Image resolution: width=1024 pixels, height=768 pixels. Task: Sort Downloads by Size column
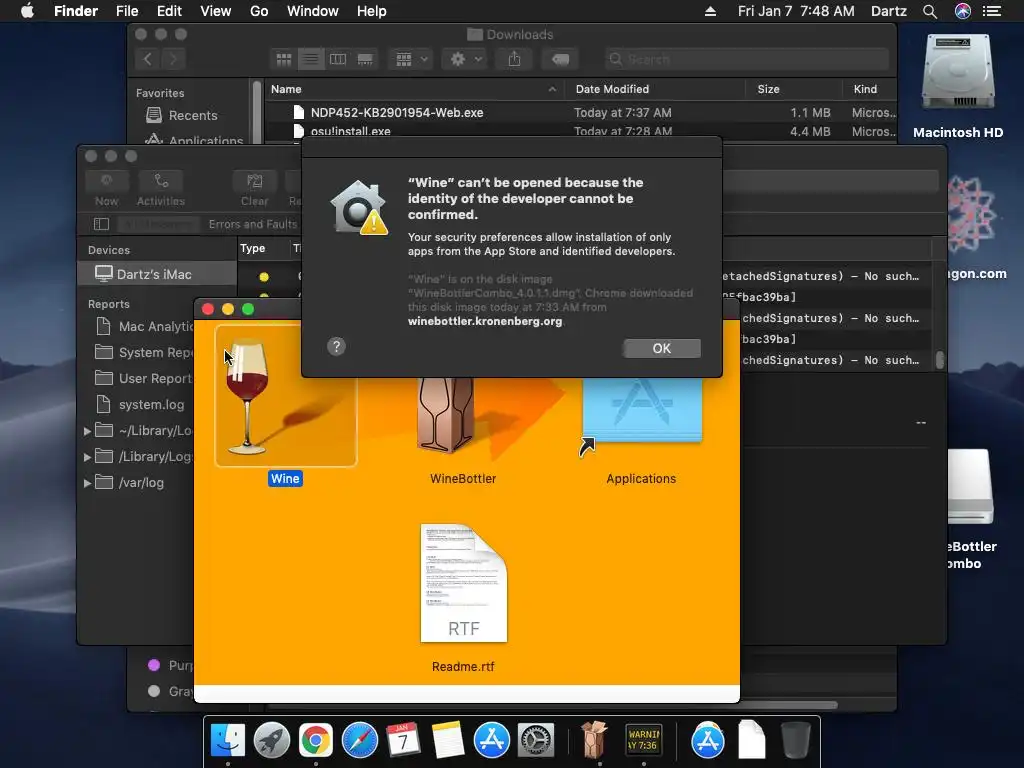pyautogui.click(x=793, y=89)
